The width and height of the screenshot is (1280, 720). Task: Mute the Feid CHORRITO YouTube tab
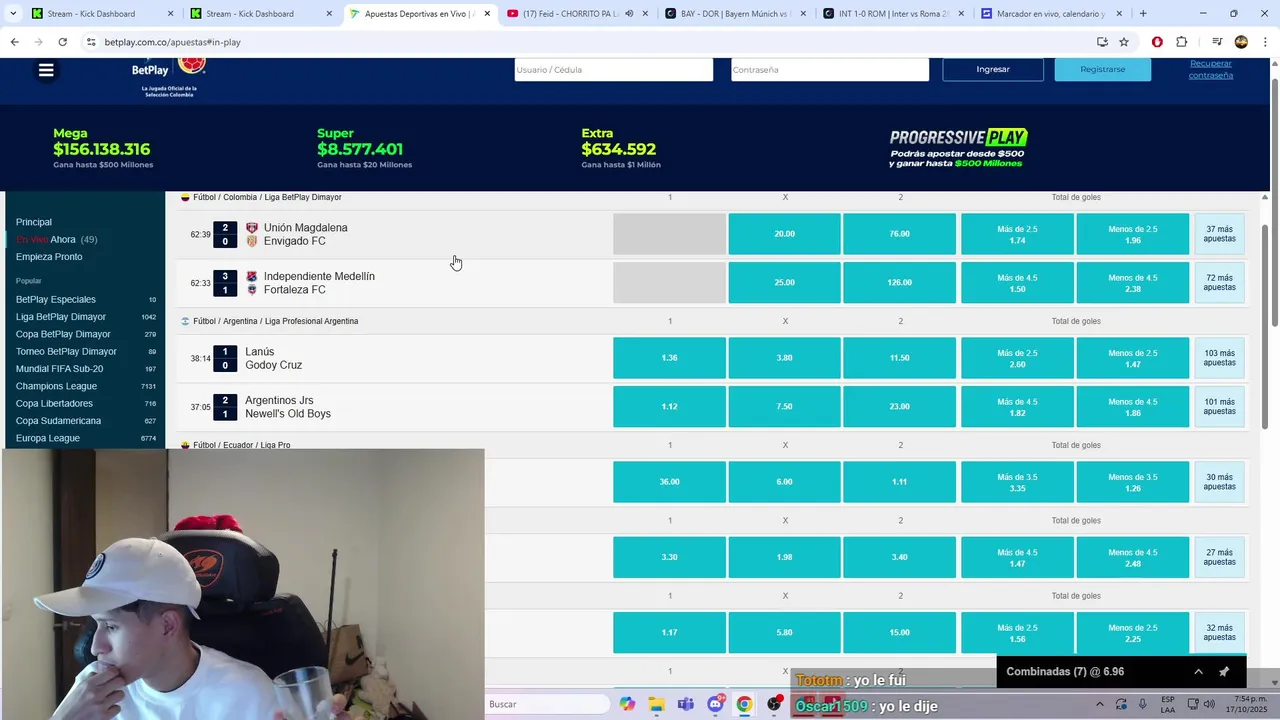tap(629, 14)
